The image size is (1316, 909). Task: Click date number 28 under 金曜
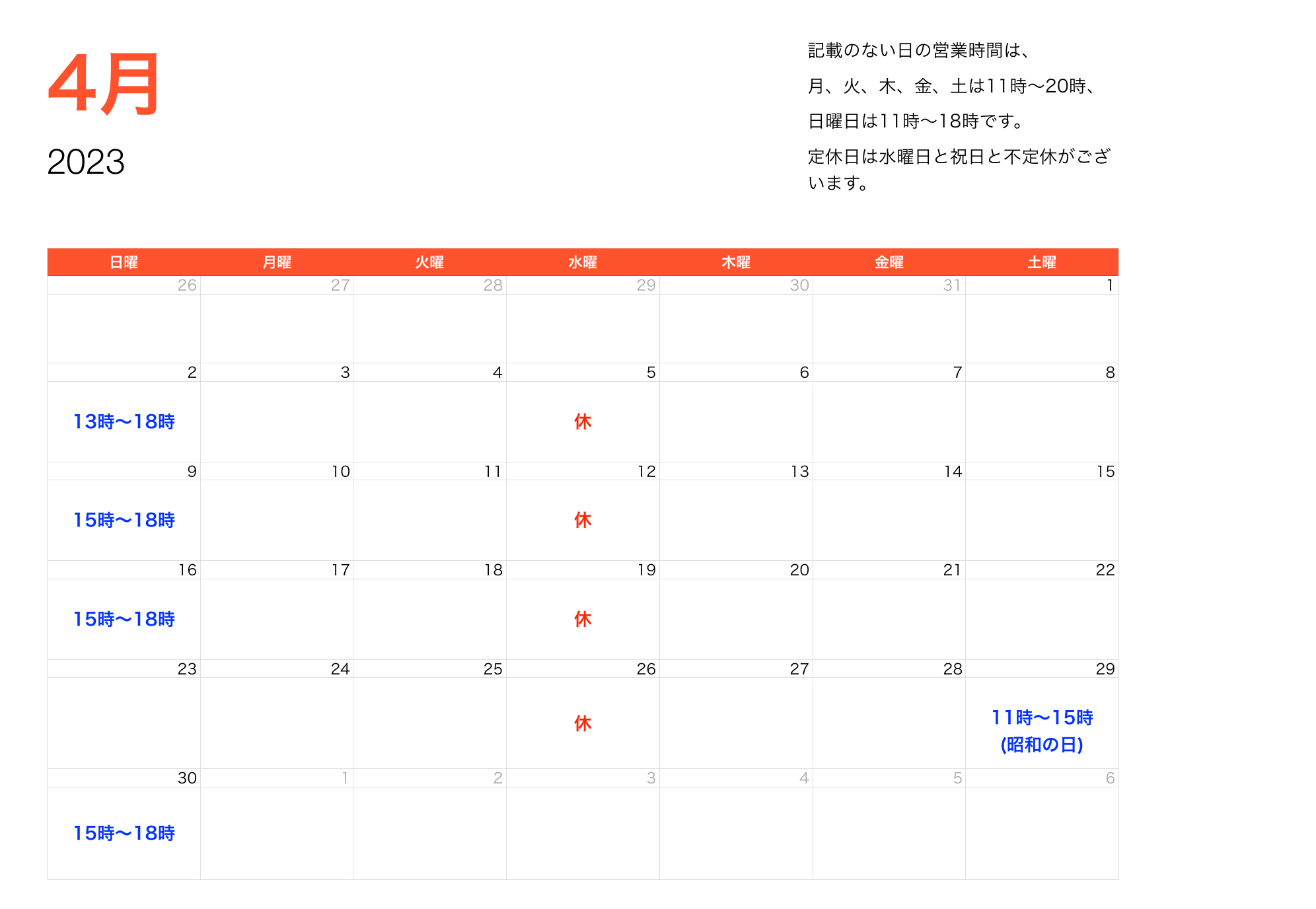[x=953, y=669]
